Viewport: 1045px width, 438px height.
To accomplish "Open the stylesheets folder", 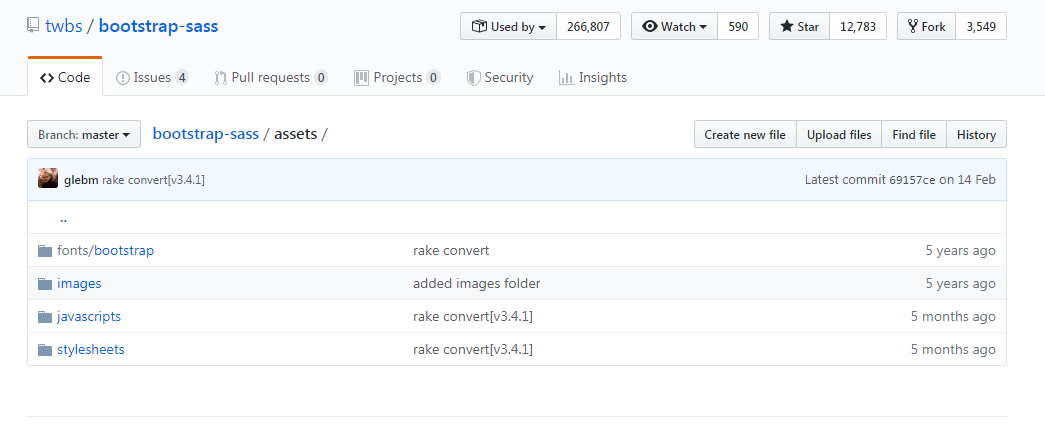I will pyautogui.click(x=91, y=349).
